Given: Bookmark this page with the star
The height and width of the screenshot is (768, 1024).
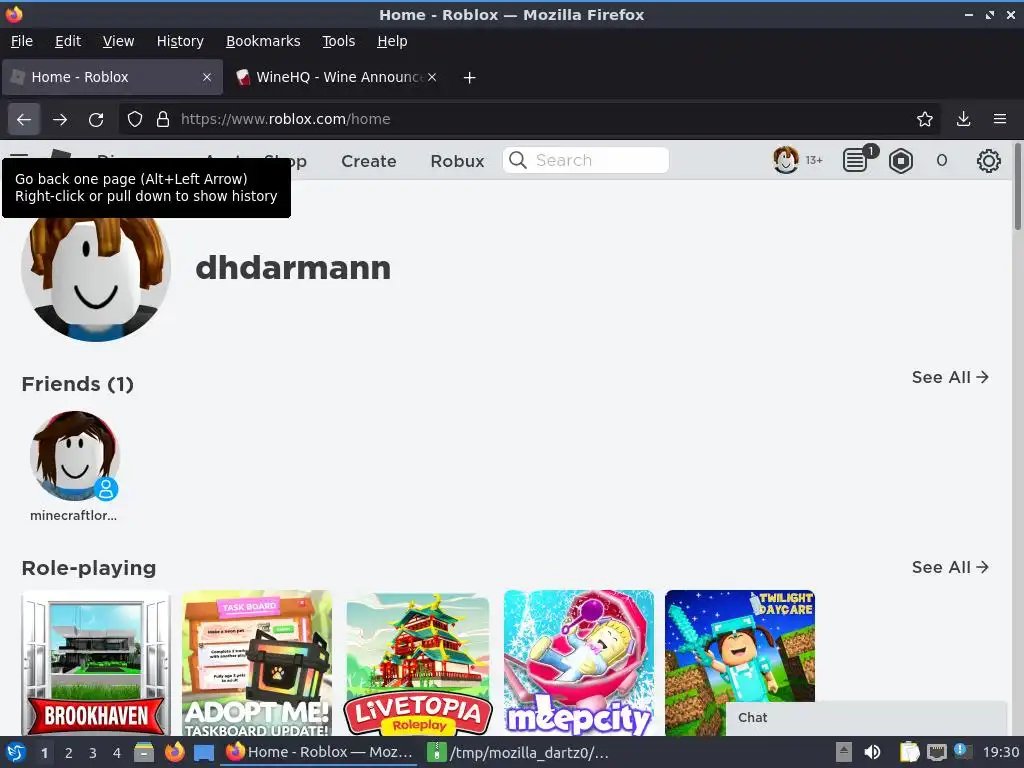Looking at the screenshot, I should click(x=924, y=120).
